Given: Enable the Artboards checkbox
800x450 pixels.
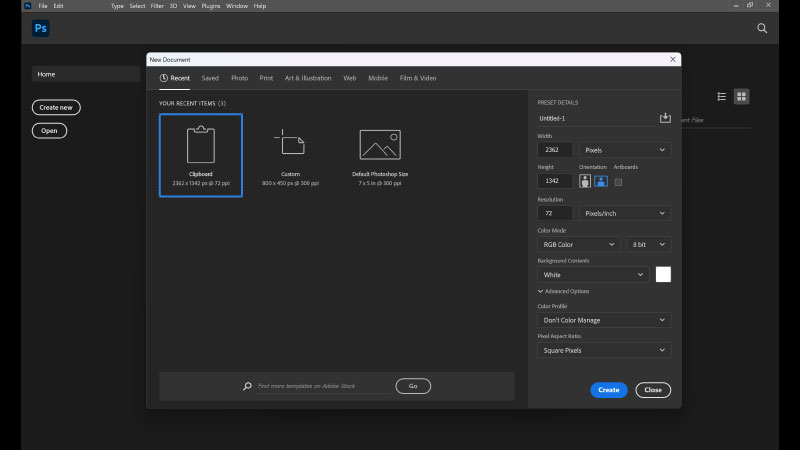Looking at the screenshot, I should pyautogui.click(x=618, y=182).
